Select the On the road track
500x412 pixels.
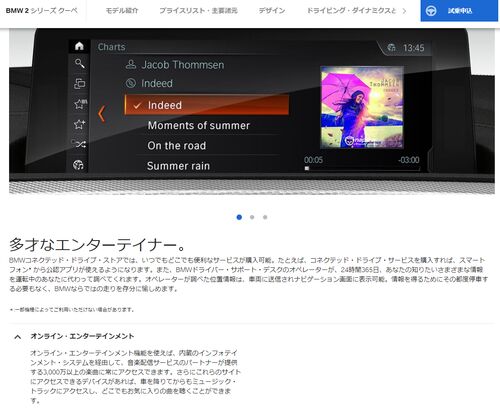click(177, 146)
